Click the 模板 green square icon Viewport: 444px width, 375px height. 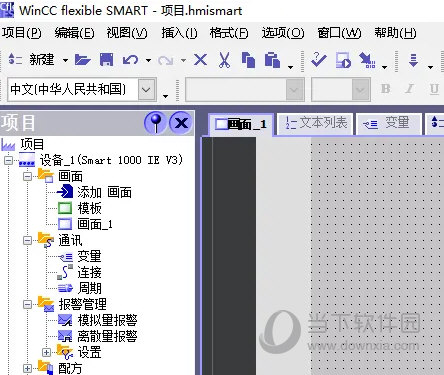[x=65, y=208]
